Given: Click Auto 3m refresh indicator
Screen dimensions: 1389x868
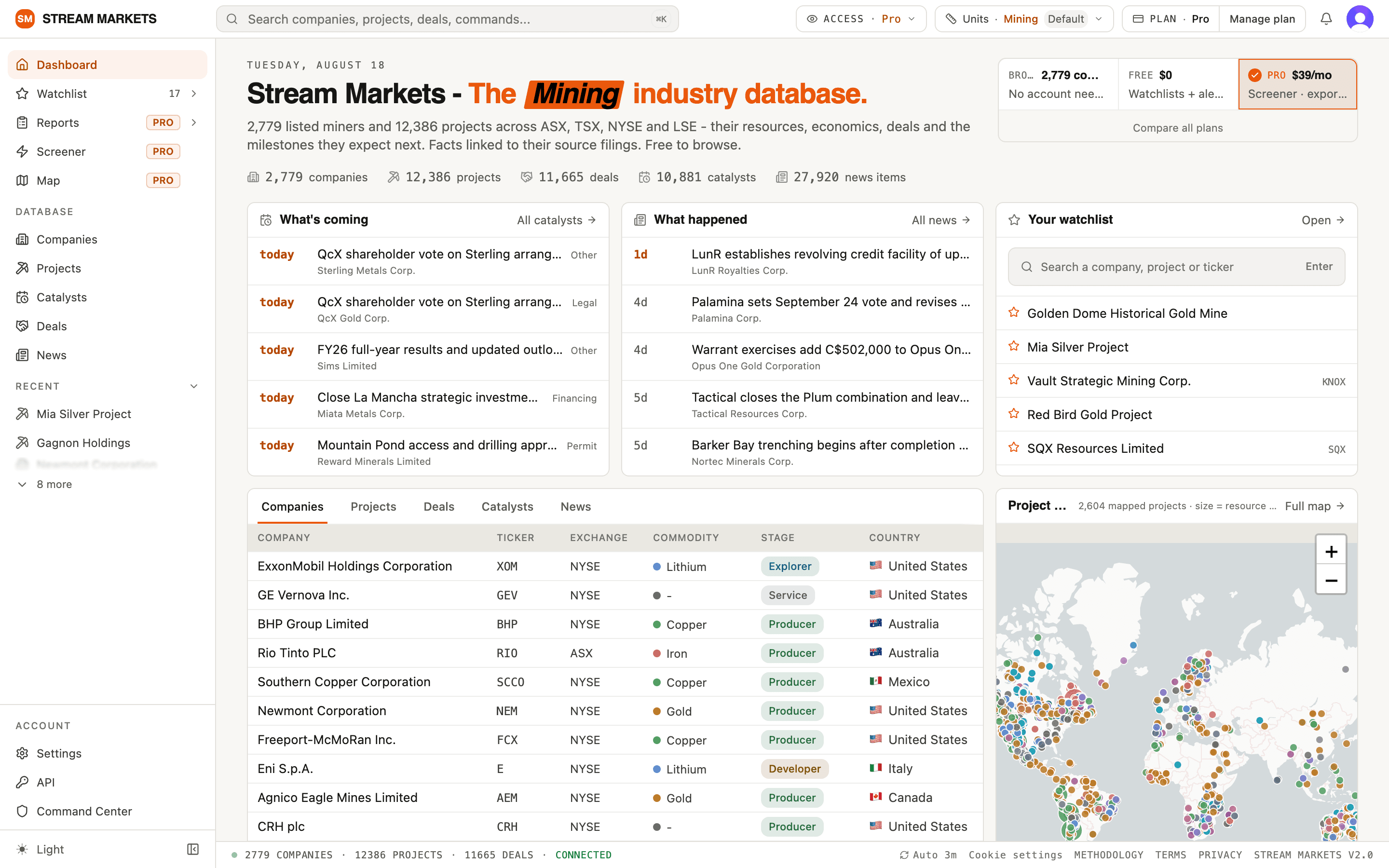Looking at the screenshot, I should coord(928,855).
